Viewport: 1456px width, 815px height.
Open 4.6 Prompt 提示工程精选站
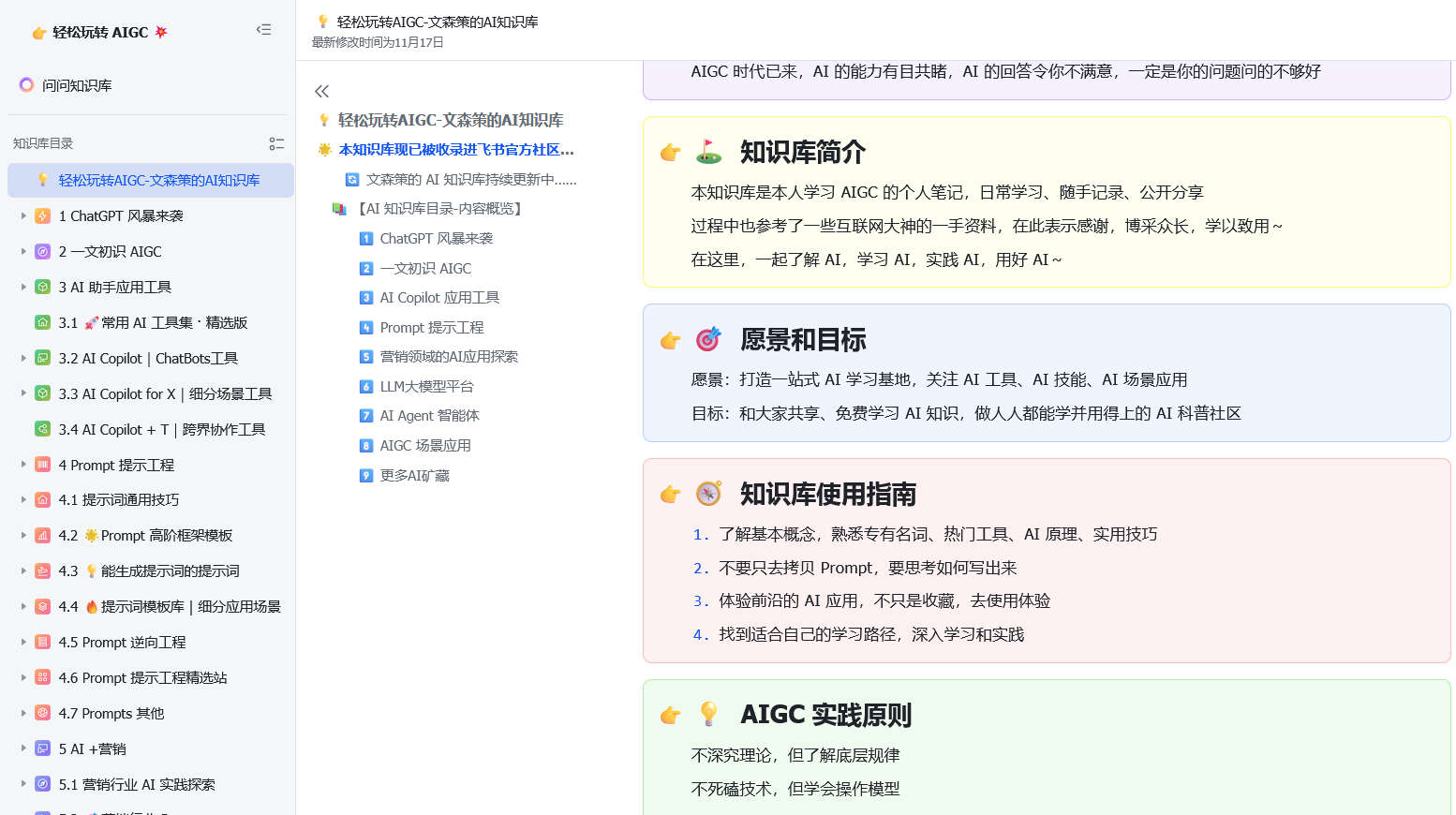click(x=142, y=677)
